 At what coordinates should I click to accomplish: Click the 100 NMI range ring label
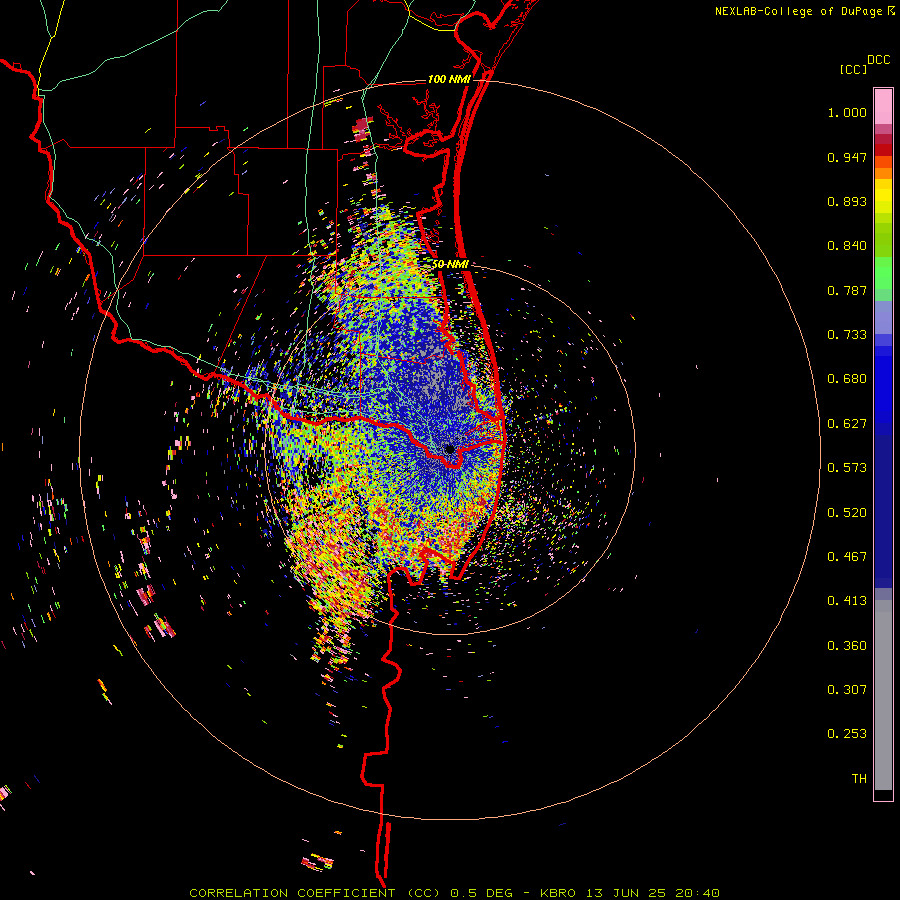click(449, 79)
